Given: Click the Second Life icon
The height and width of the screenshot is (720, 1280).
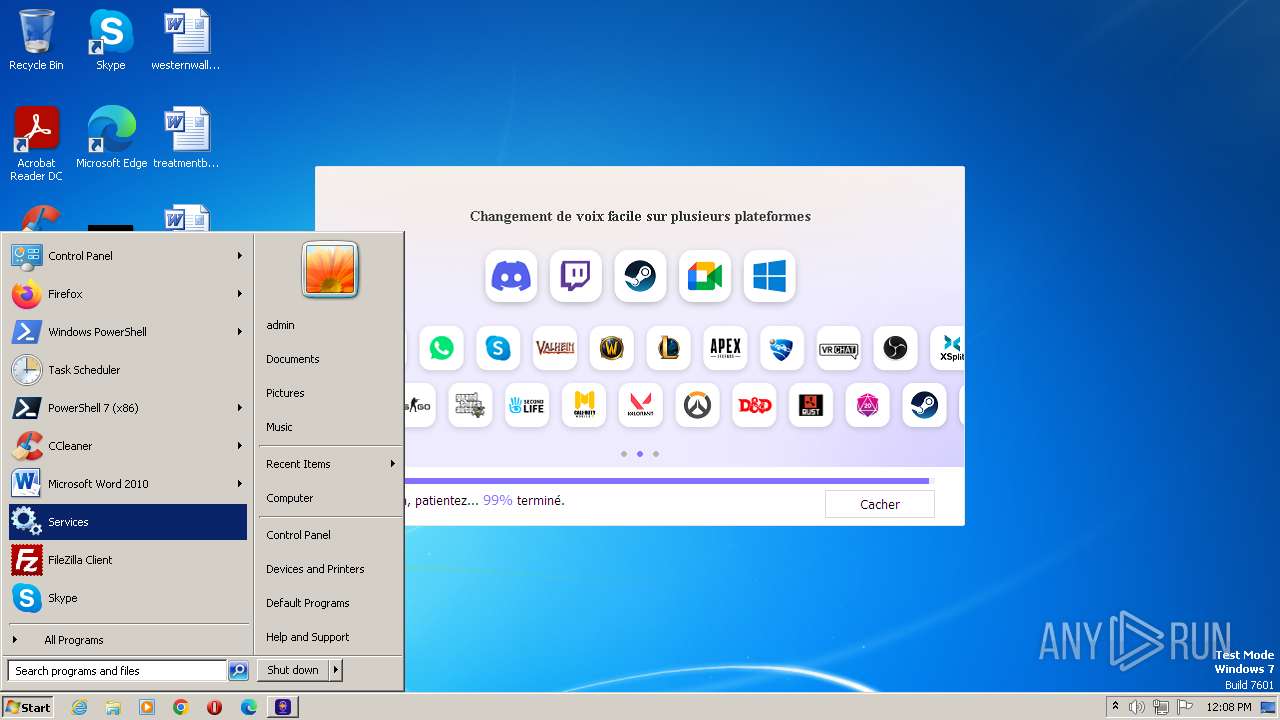Looking at the screenshot, I should pyautogui.click(x=527, y=405).
